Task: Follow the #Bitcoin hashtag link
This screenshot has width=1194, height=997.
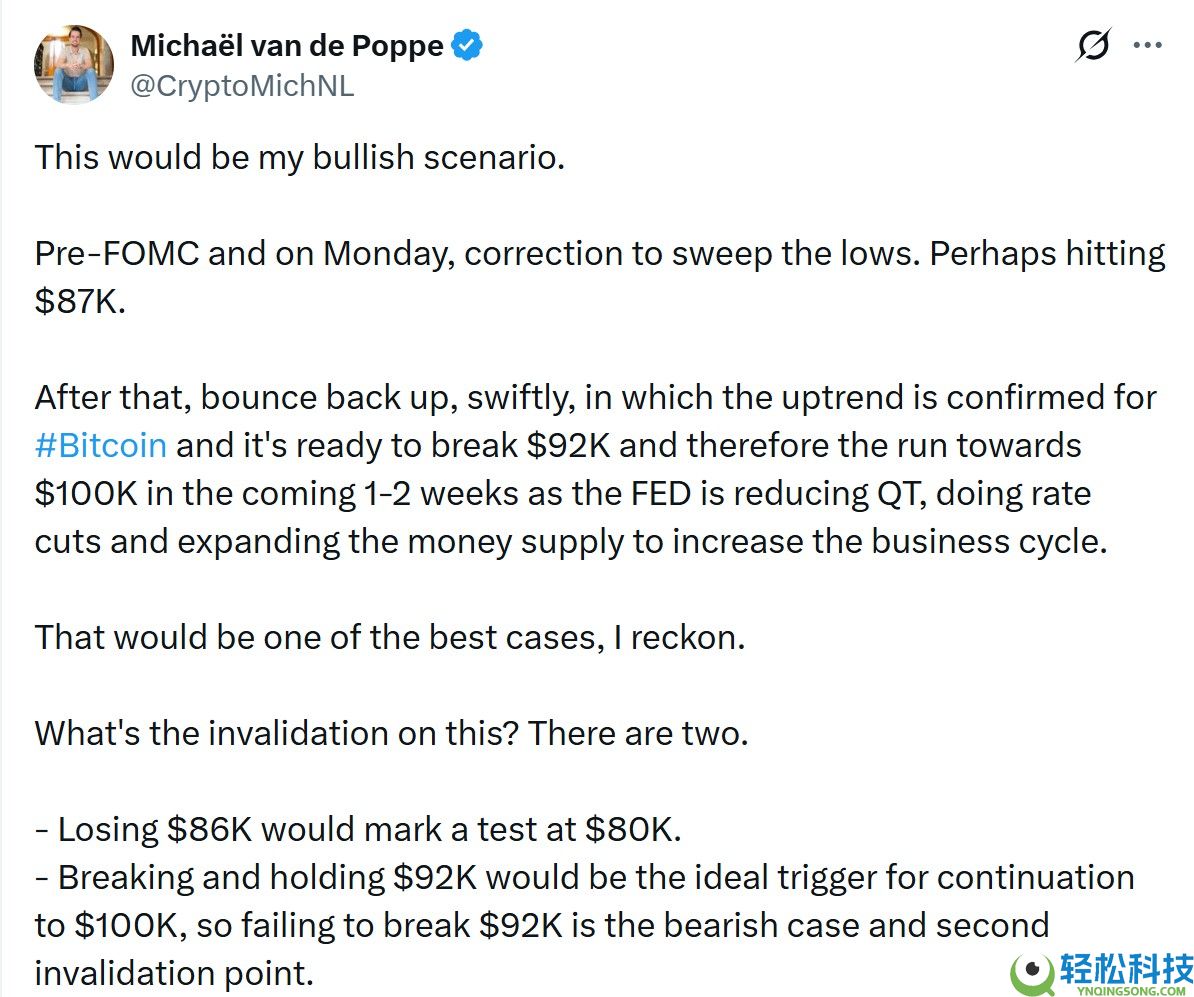Action: tap(101, 445)
